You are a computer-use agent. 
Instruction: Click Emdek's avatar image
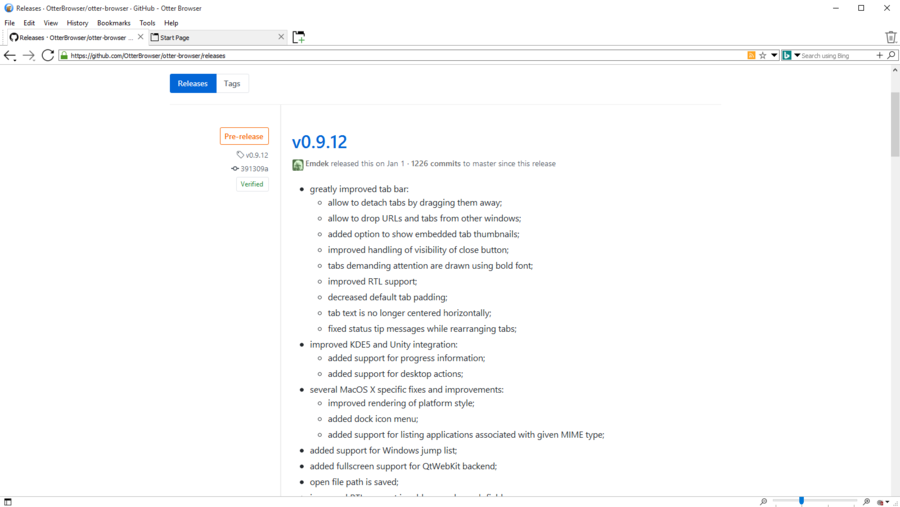(x=297, y=165)
